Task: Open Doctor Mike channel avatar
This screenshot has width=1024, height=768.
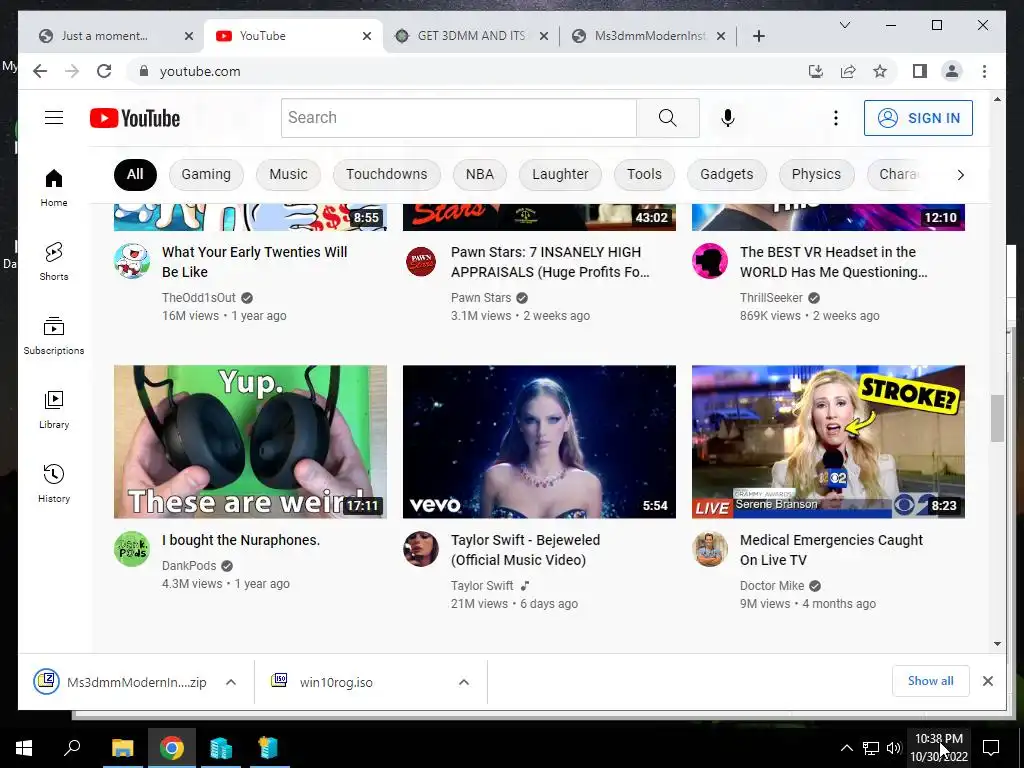Action: (710, 549)
